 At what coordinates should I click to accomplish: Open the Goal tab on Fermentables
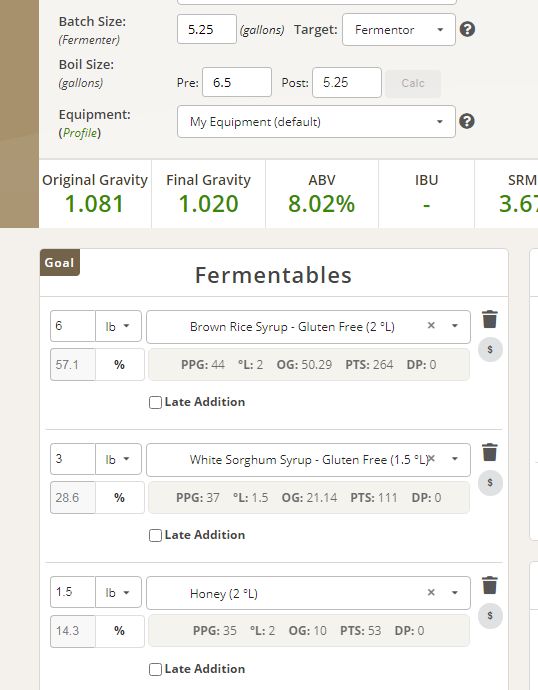coord(59,263)
